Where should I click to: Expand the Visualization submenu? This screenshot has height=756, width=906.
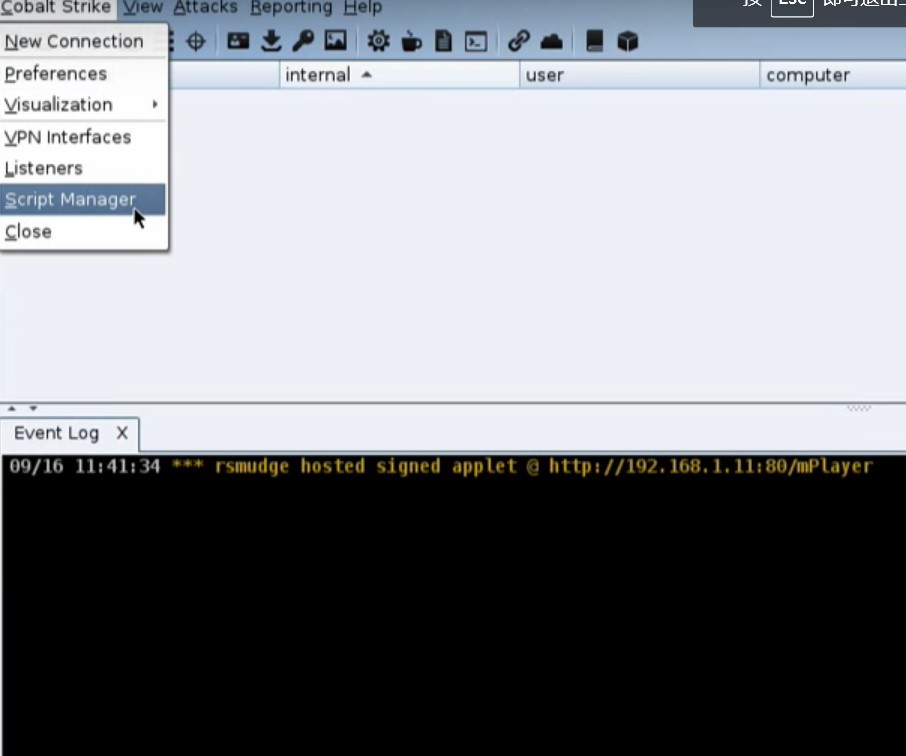tap(83, 105)
